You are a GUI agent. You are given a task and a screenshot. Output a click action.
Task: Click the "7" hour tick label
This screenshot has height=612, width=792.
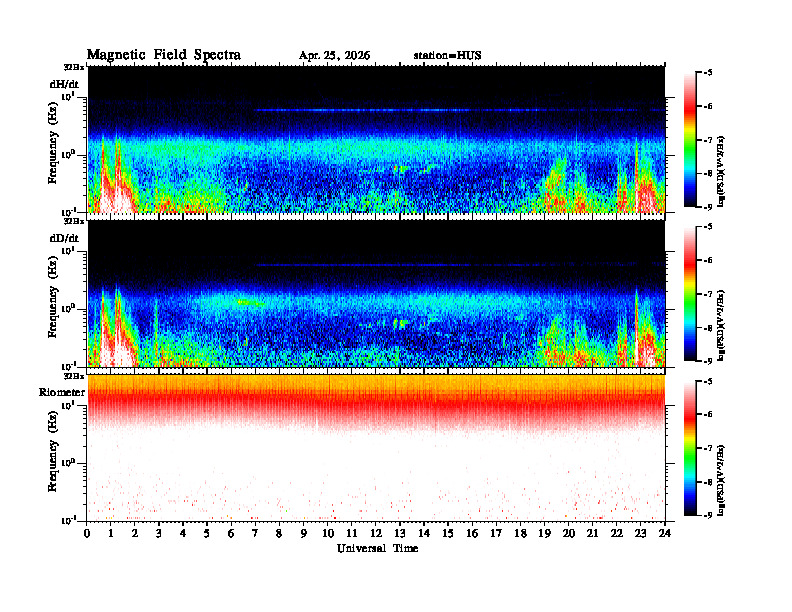(x=255, y=533)
